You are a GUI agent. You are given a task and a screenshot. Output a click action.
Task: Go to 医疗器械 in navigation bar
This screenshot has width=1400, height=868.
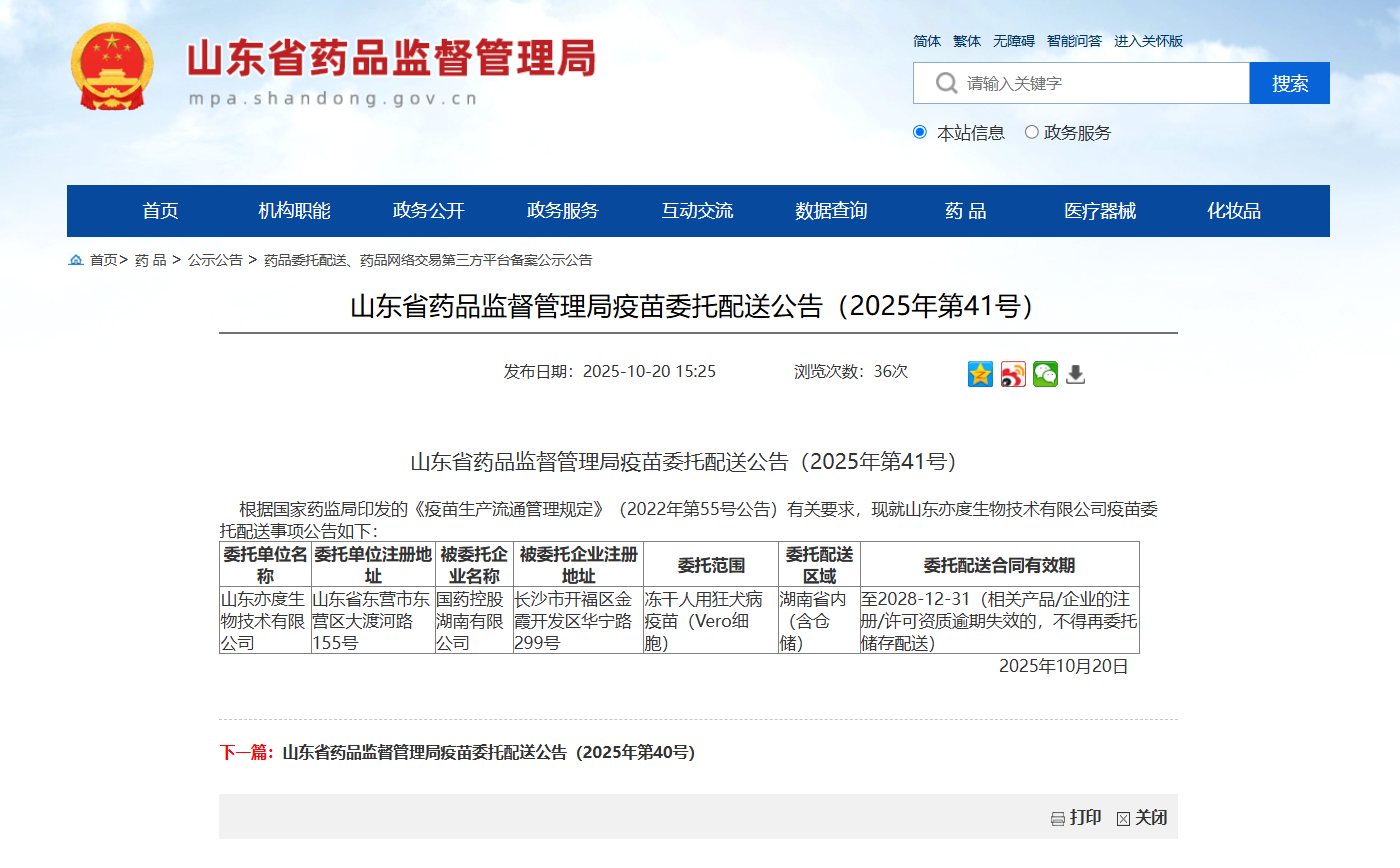point(1099,211)
